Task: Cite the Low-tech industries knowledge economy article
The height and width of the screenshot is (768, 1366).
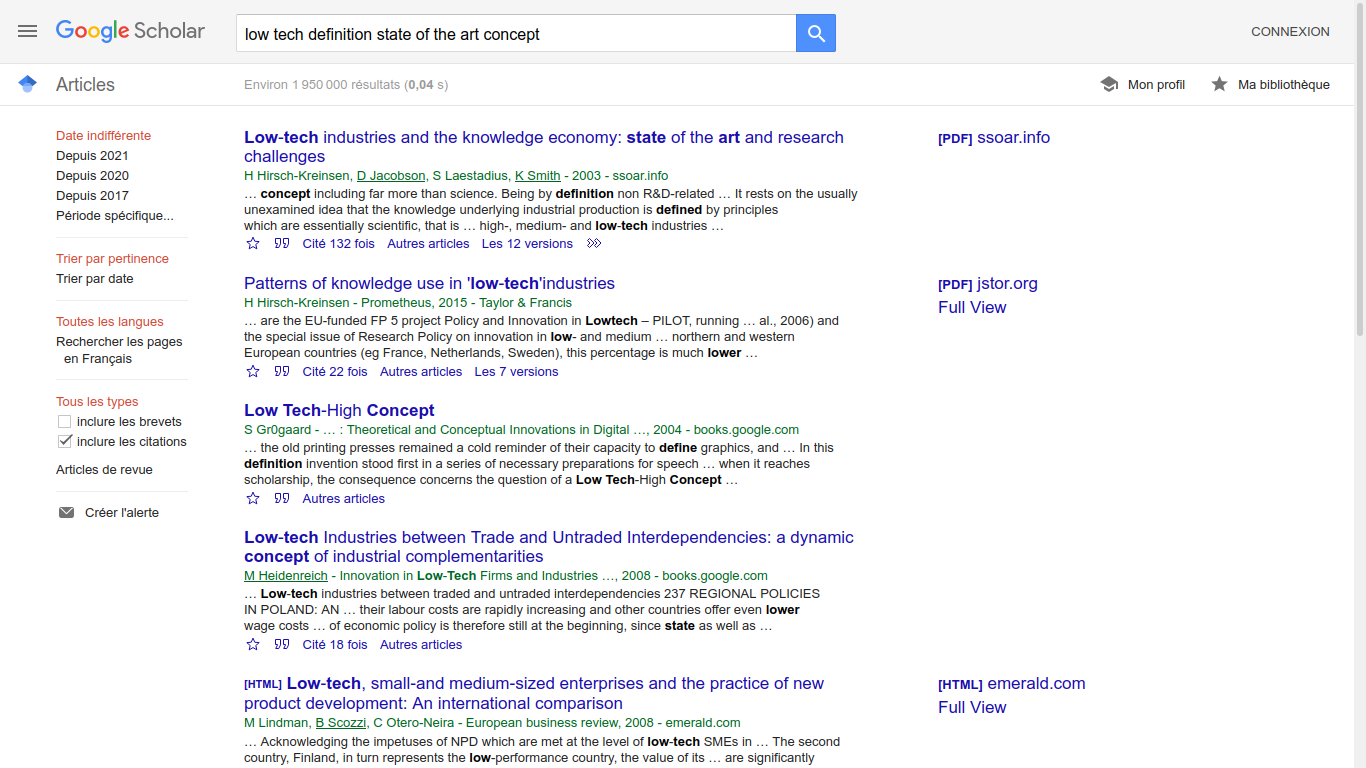Action: [x=282, y=243]
